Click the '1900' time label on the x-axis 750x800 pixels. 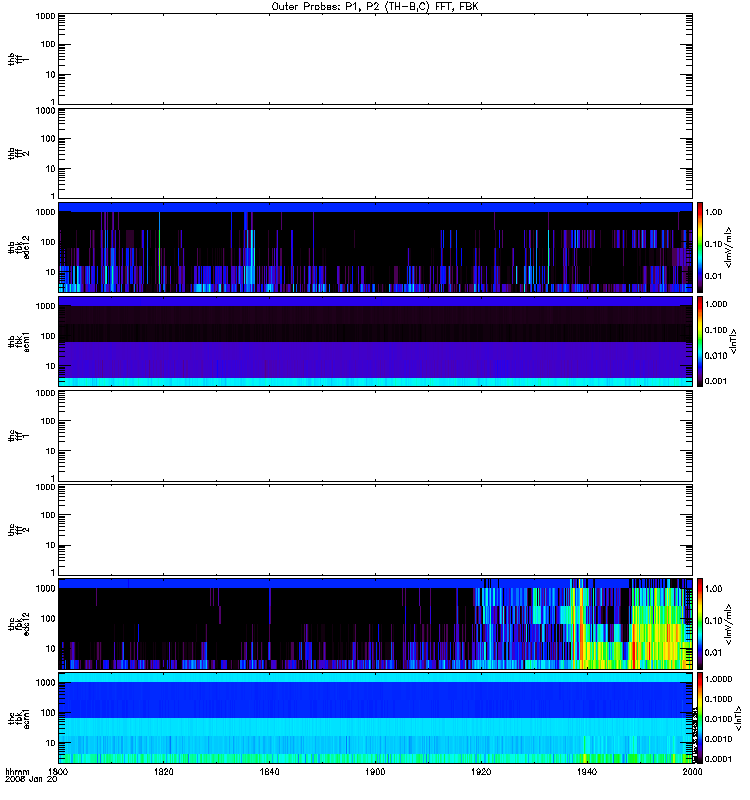tap(375, 771)
